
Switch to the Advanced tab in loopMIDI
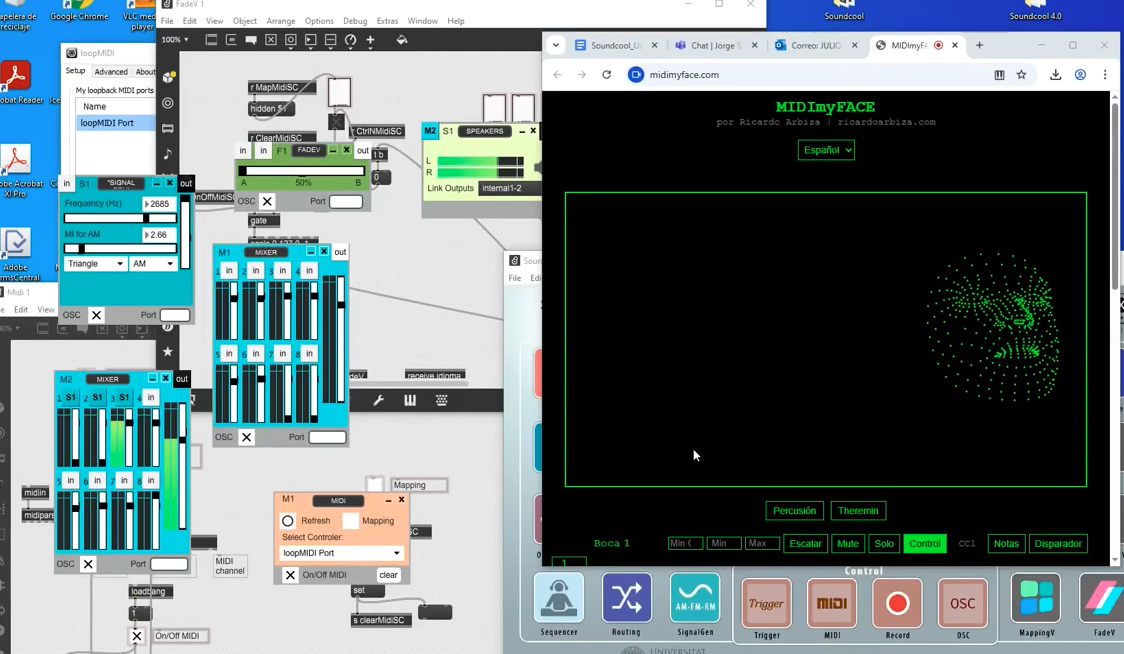111,72
